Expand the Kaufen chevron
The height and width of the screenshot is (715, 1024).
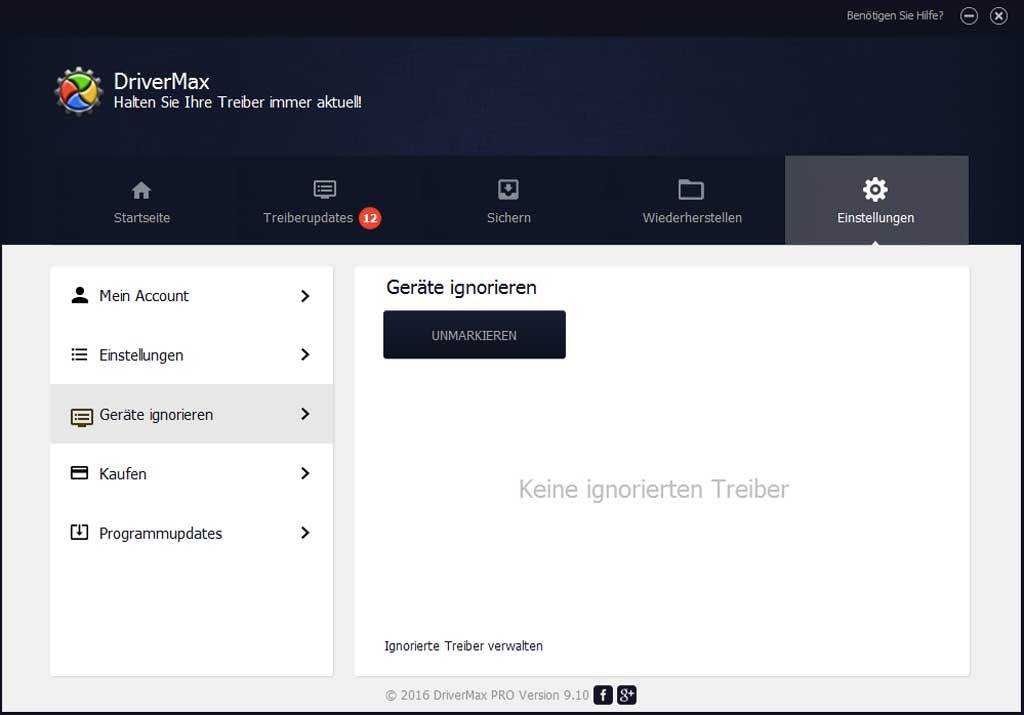(x=305, y=473)
